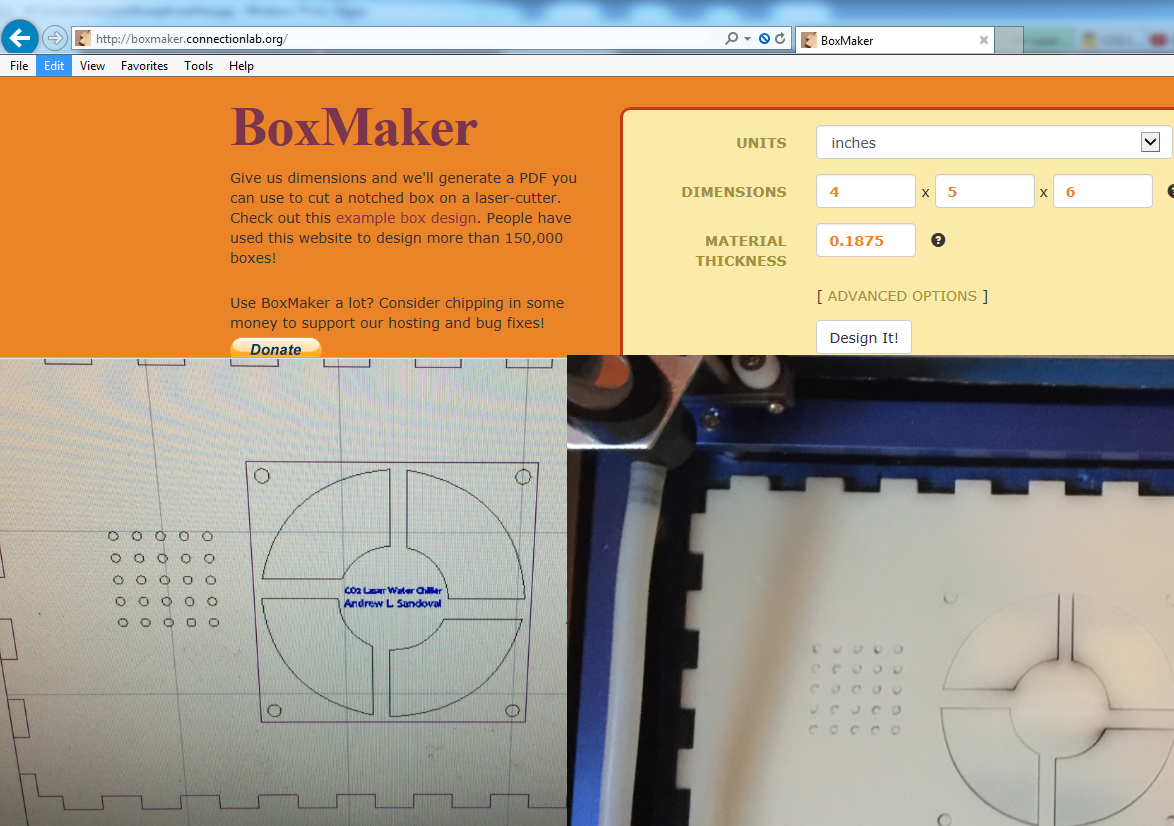This screenshot has height=826, width=1174.
Task: Open the new tab button beside BoxMaker tab
Action: (1009, 40)
